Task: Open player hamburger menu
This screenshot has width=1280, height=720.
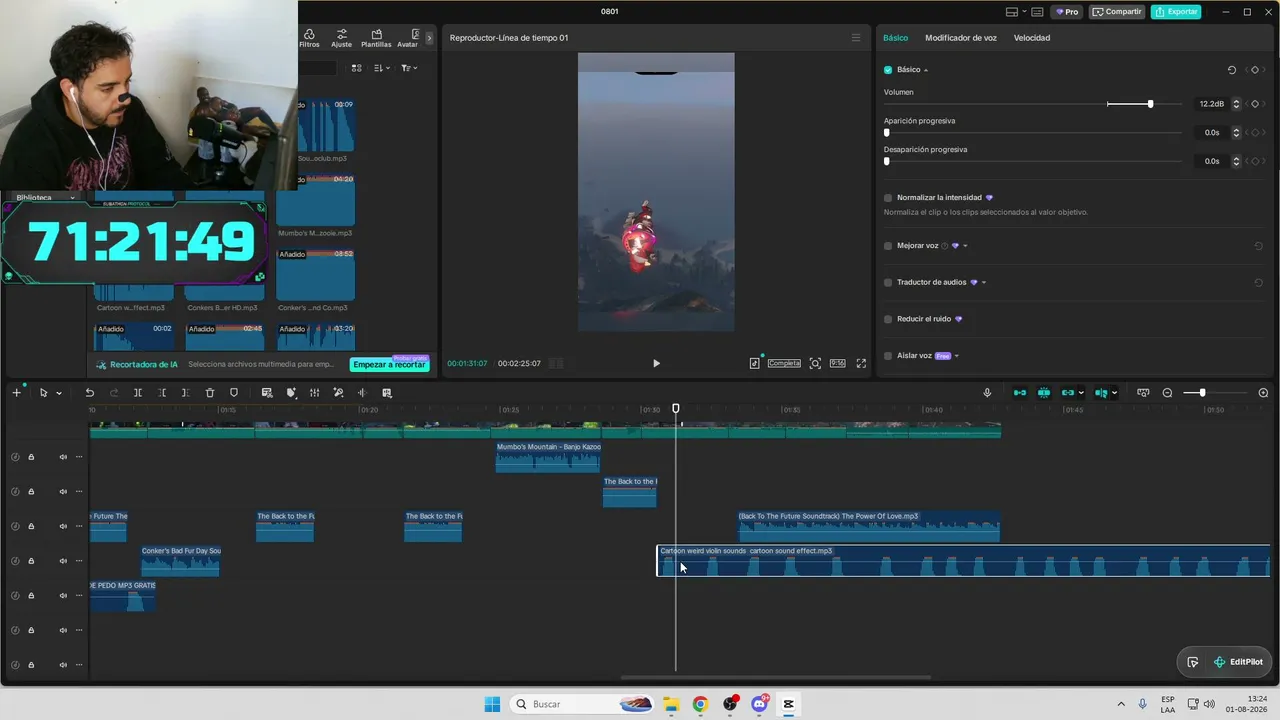Action: 855,38
